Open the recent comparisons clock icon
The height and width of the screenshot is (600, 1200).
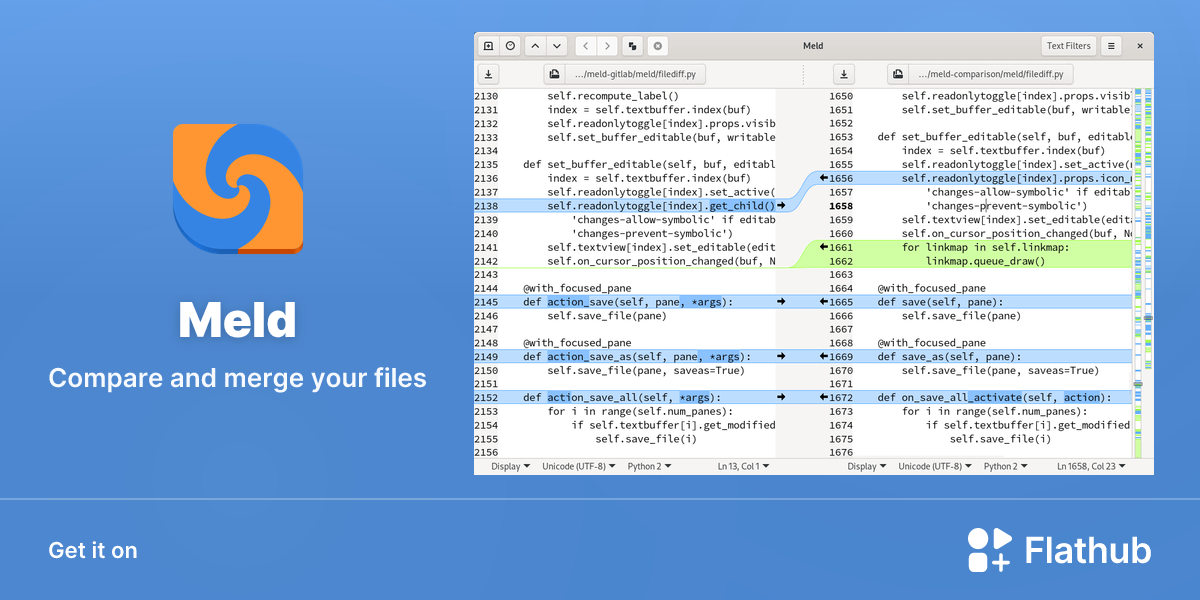511,46
